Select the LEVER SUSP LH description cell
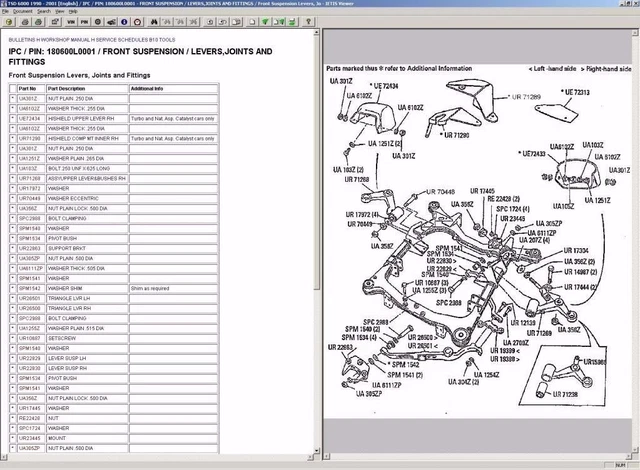 (87, 358)
